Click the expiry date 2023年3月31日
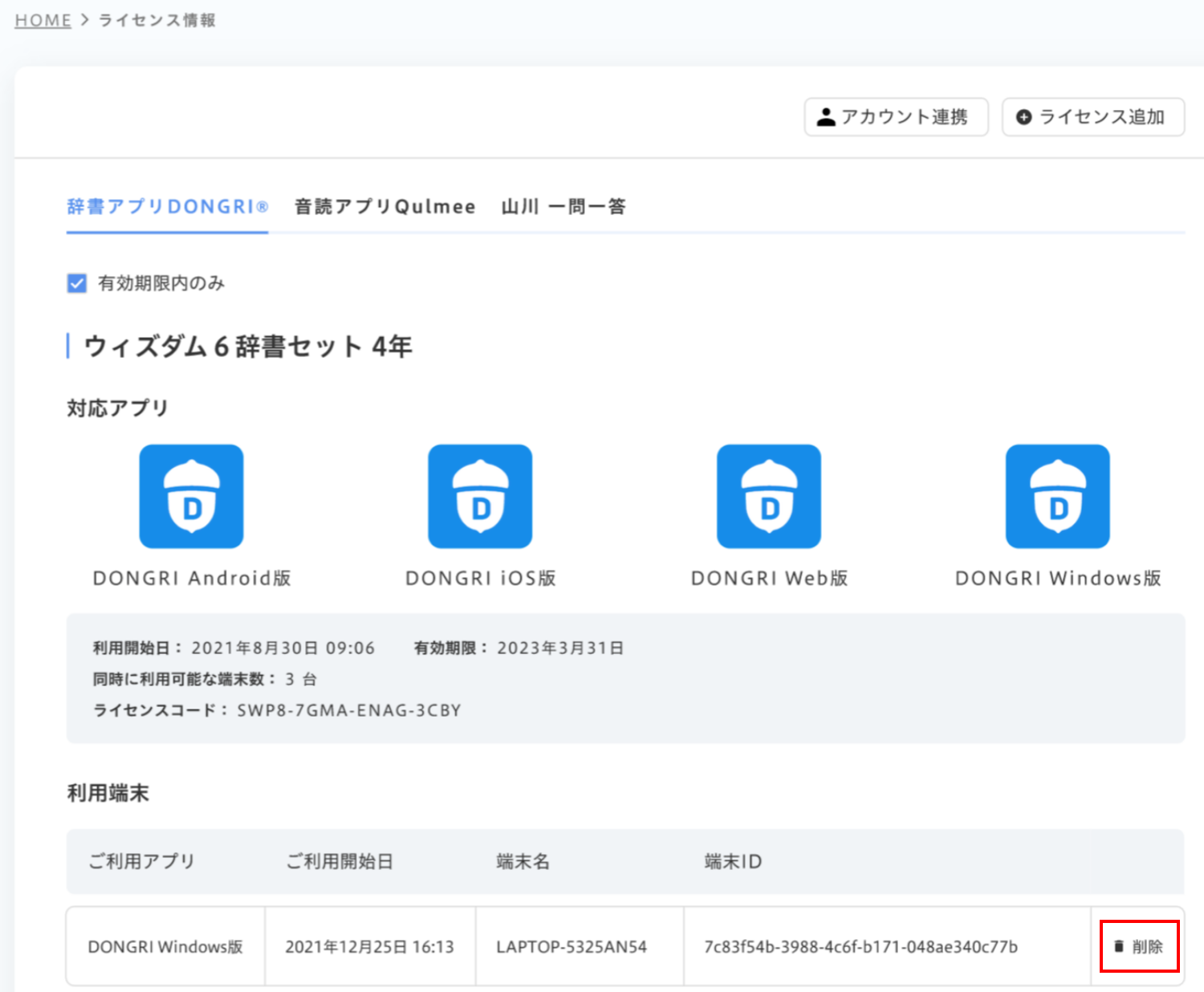The image size is (1204, 992). (560, 648)
